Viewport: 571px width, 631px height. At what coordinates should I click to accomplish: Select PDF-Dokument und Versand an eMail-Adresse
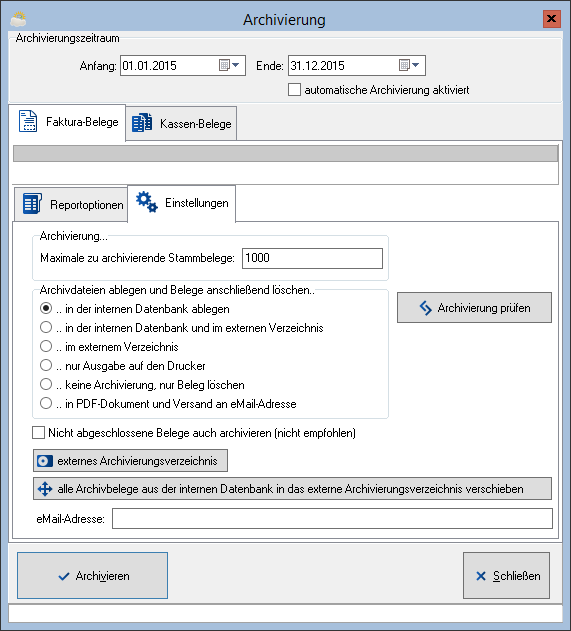[46, 403]
